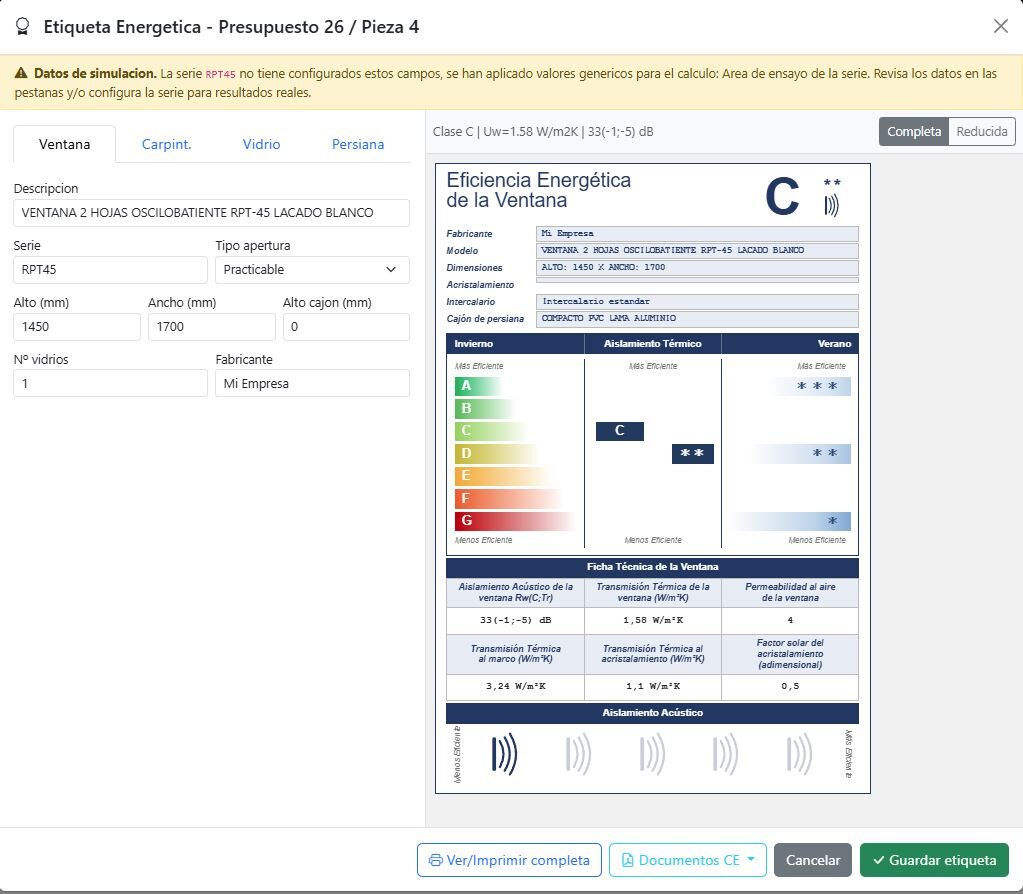Expand the Documentos CE dropdown arrow
This screenshot has width=1023, height=894.
tap(750, 859)
